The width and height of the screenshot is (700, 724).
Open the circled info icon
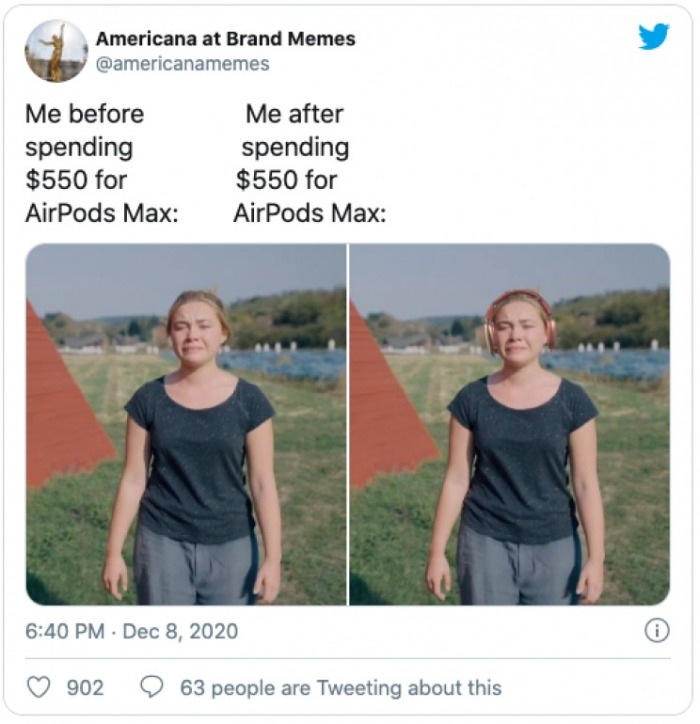[657, 631]
